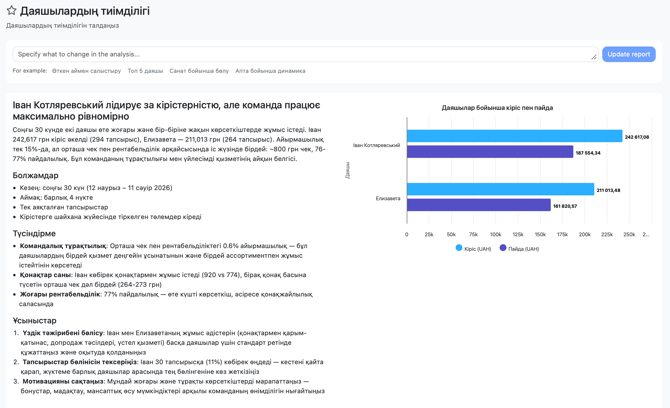This screenshot has height=408, width=670.
Task: Toggle the Пайда (UAH) series legend label
Action: [523, 249]
